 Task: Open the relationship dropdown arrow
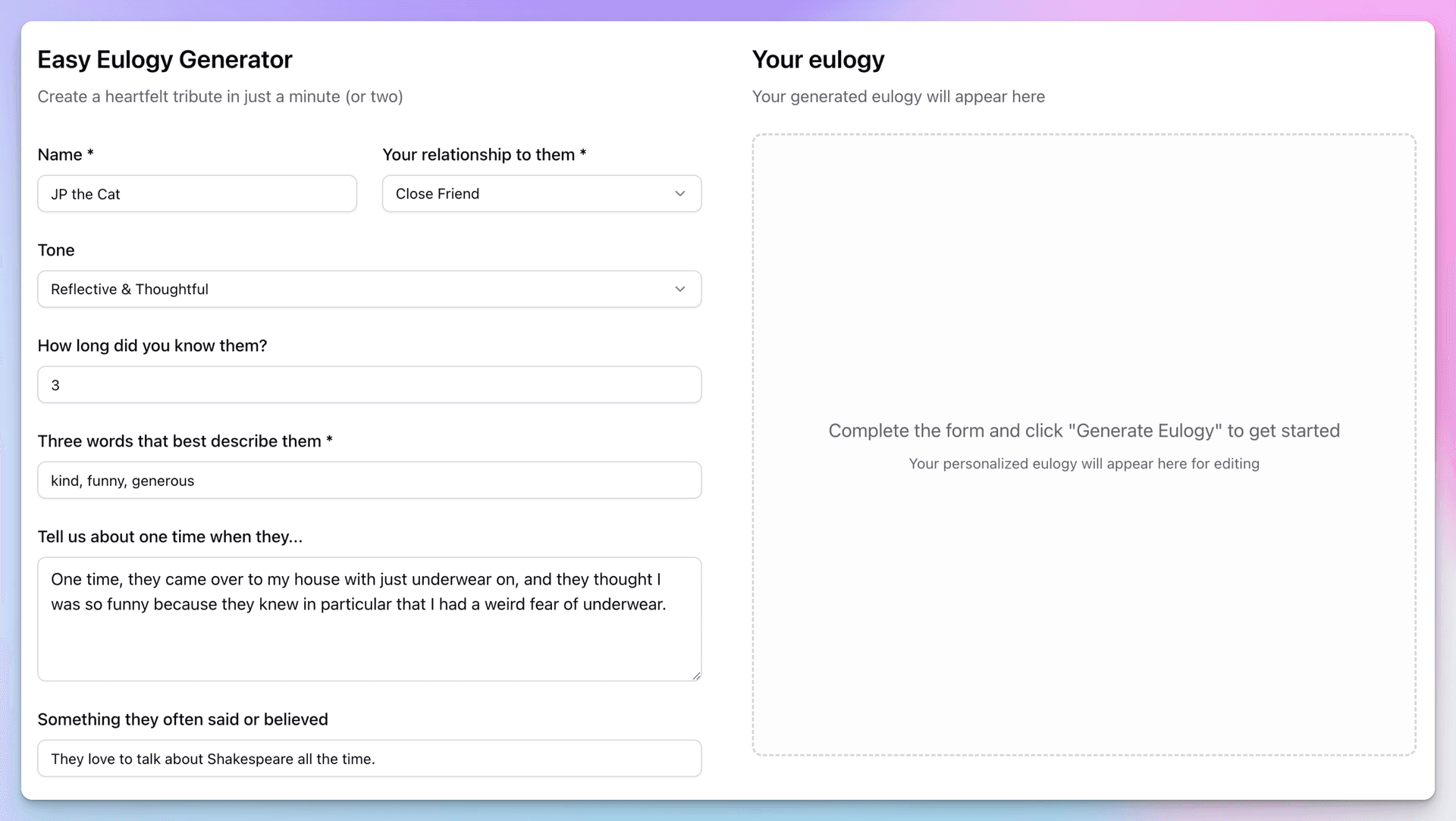pos(680,193)
